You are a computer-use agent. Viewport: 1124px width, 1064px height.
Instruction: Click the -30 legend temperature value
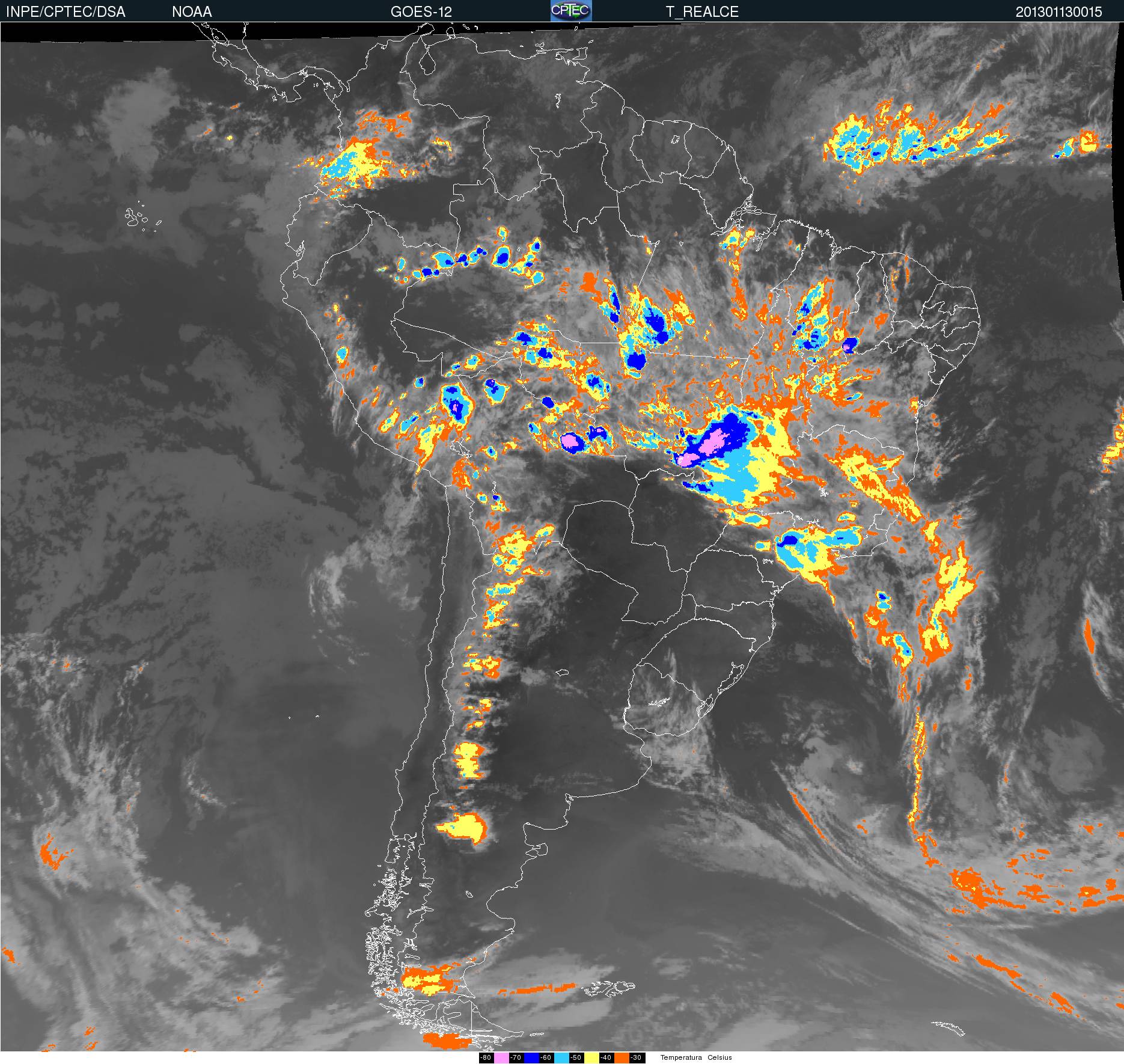(637, 1057)
